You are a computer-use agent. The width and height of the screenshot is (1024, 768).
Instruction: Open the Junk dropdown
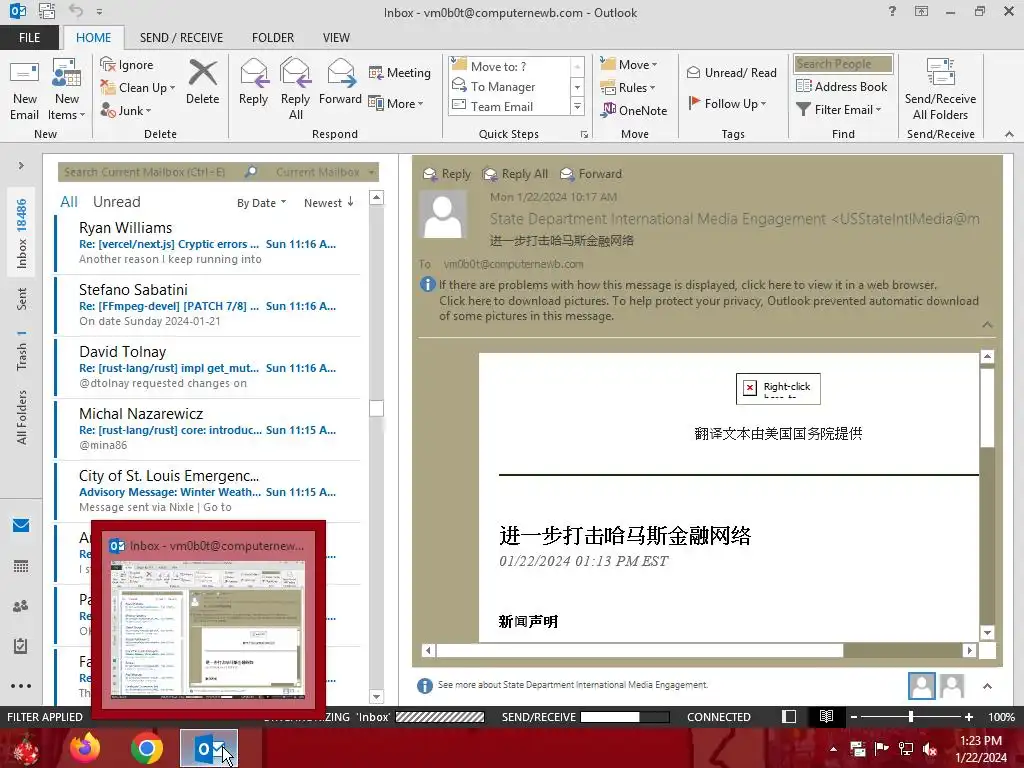coord(126,111)
